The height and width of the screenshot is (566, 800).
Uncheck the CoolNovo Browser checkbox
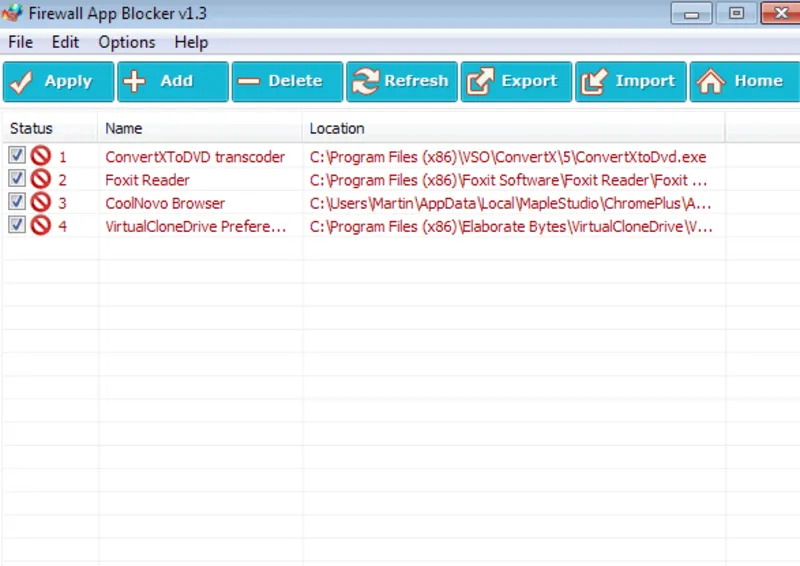click(17, 202)
